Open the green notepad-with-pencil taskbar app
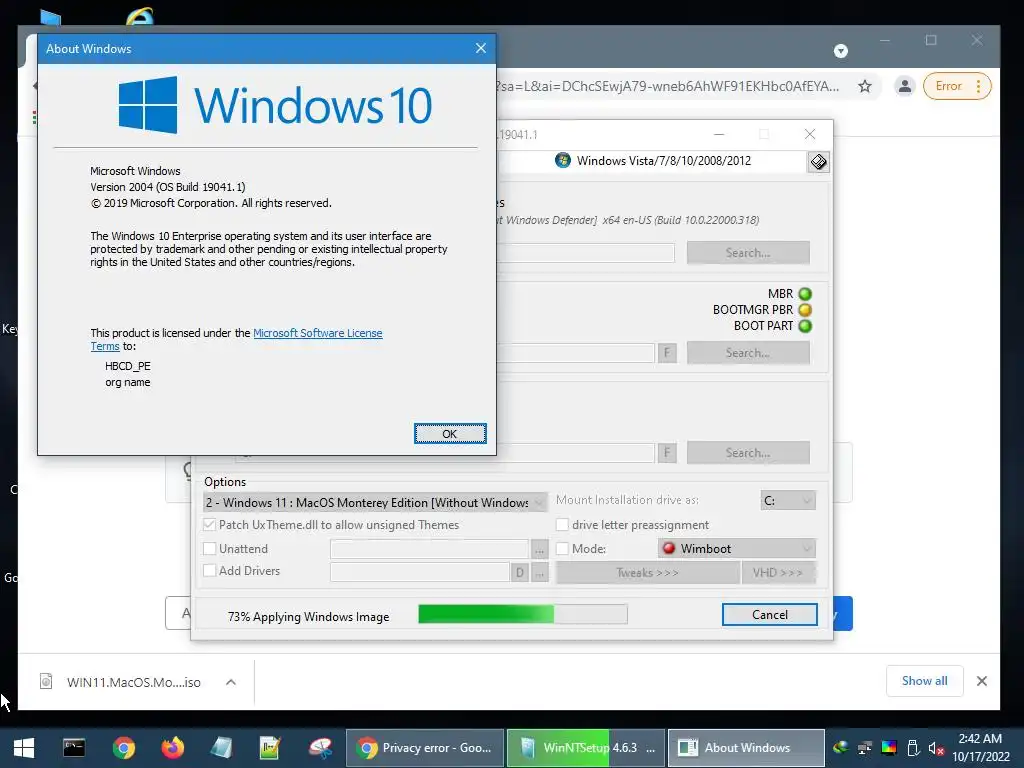Image resolution: width=1024 pixels, height=768 pixels. point(270,748)
